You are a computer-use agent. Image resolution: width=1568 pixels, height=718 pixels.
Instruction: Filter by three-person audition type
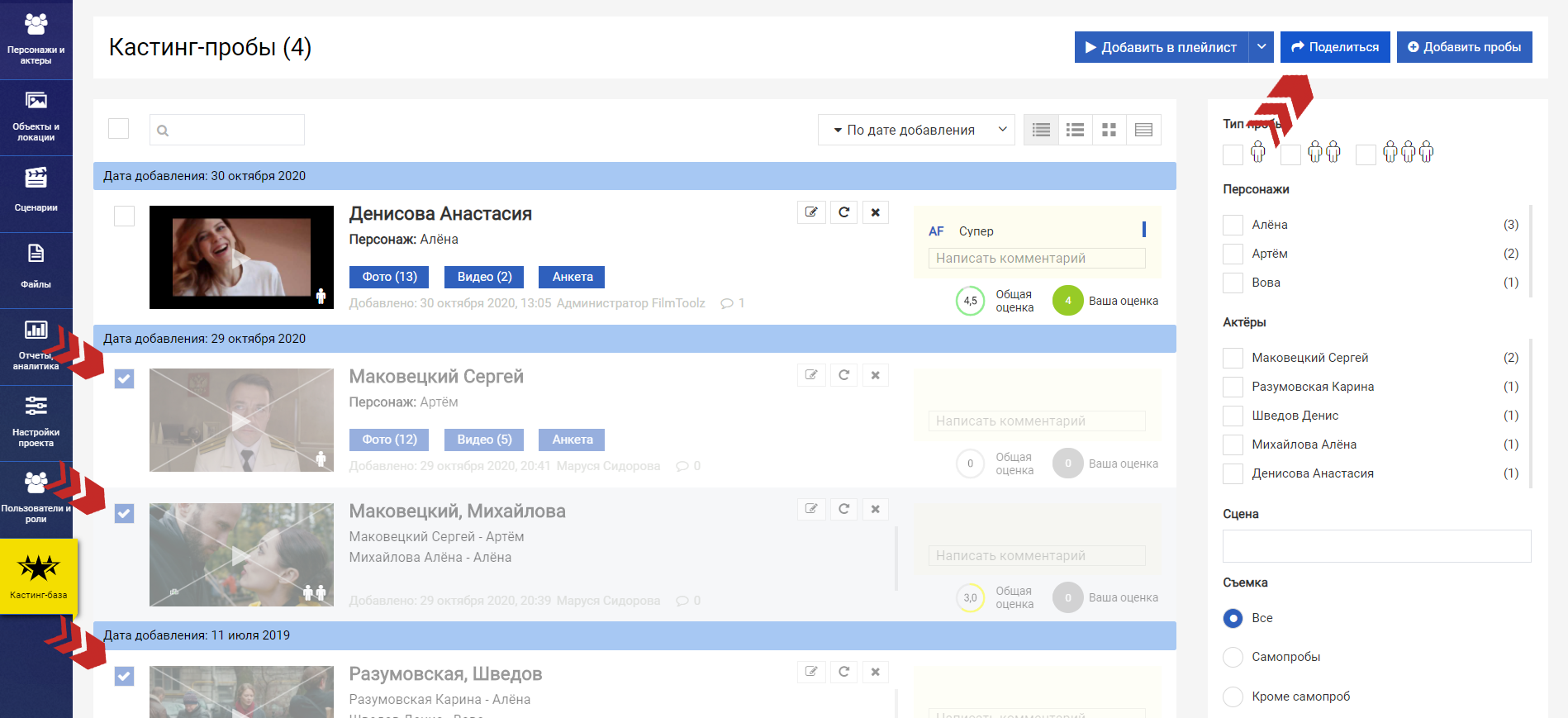(1366, 155)
